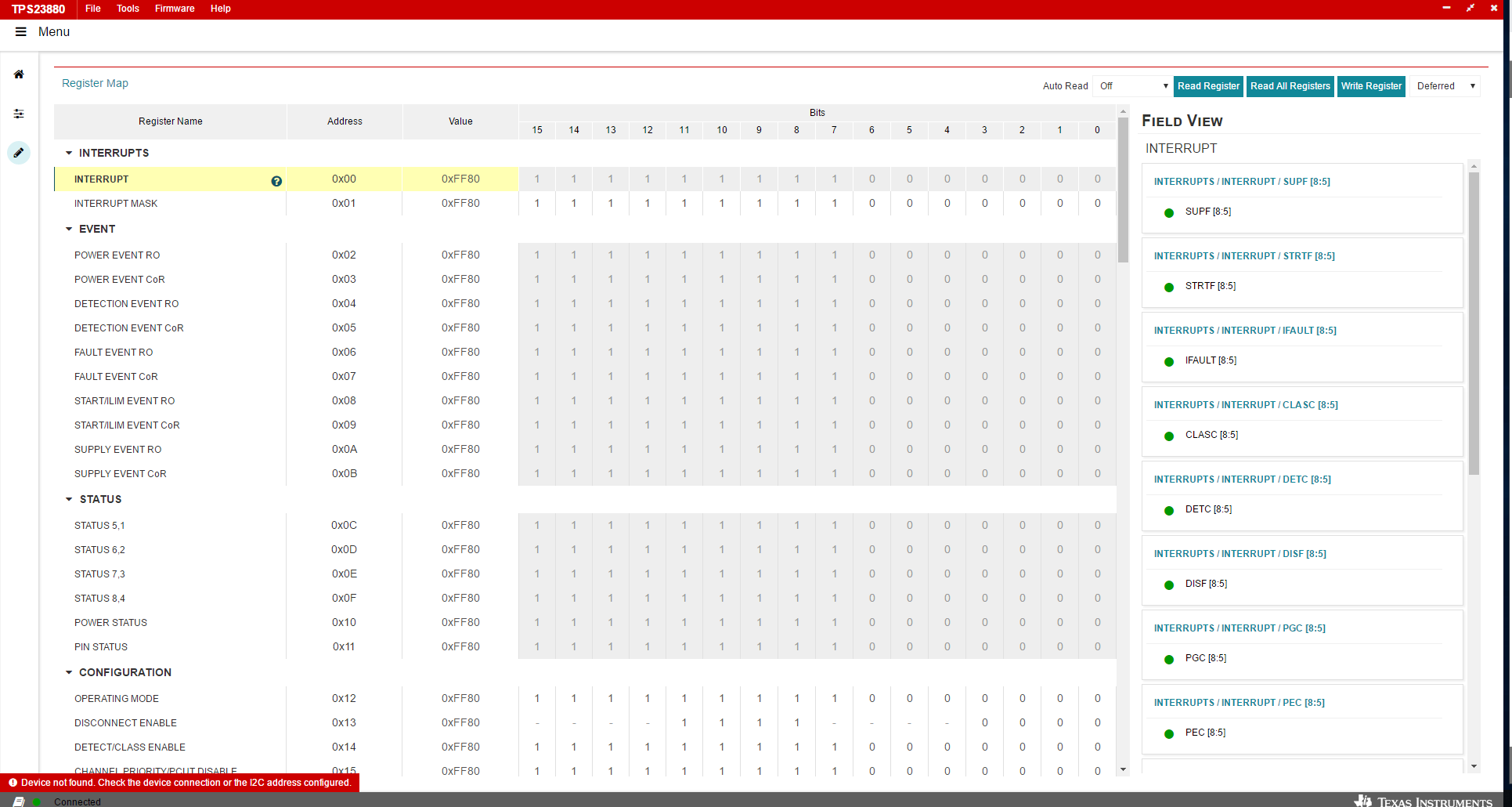This screenshot has width=1512, height=807.
Task: Collapse the STATUS group
Action: (69, 499)
